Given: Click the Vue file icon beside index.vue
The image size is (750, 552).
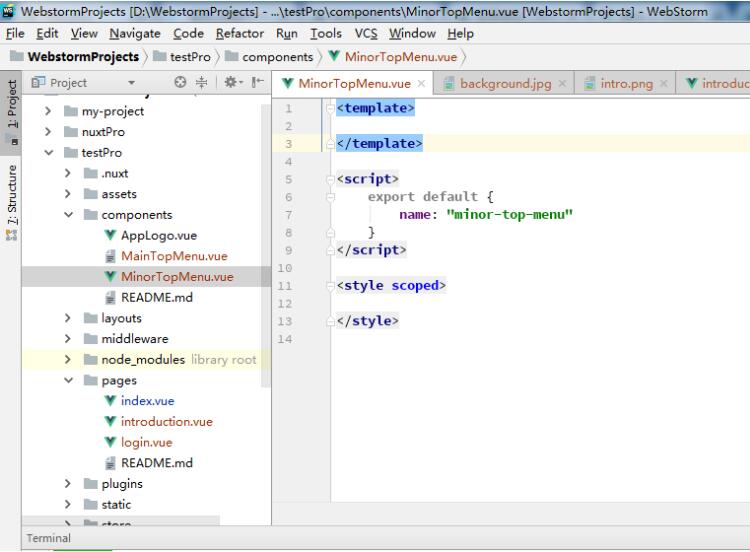Looking at the screenshot, I should coord(110,401).
